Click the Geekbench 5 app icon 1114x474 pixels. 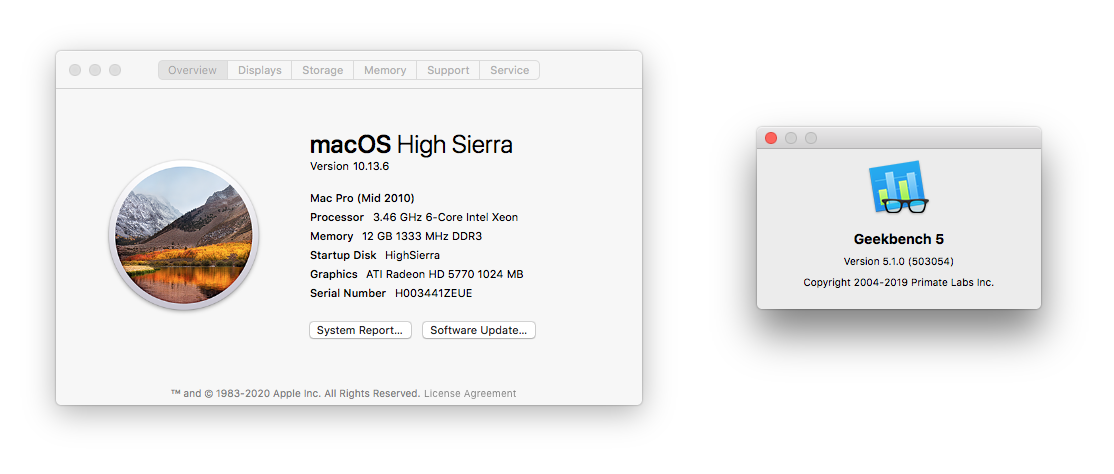pyautogui.click(x=899, y=188)
